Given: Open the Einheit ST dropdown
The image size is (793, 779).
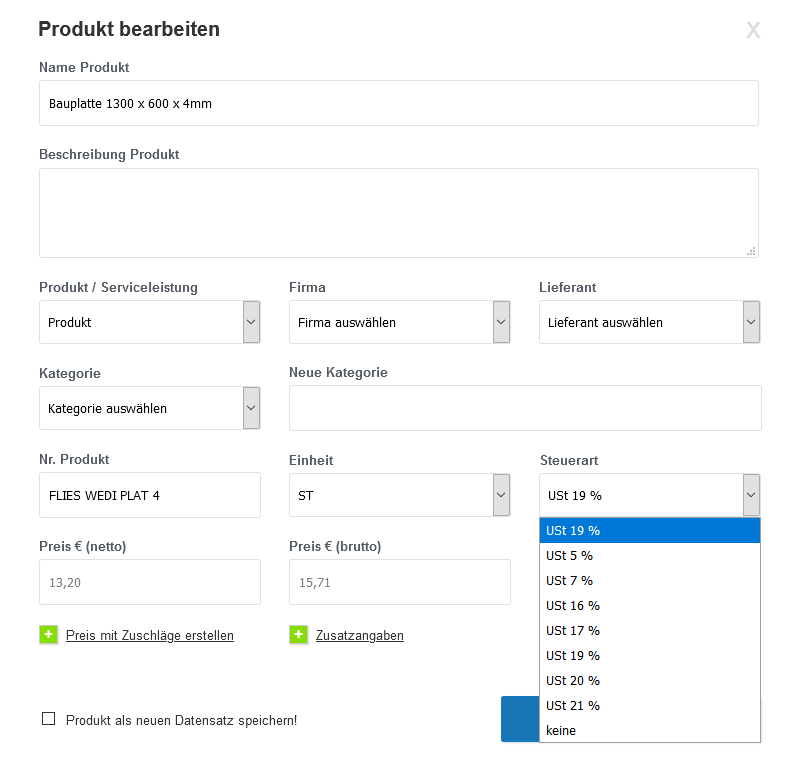Looking at the screenshot, I should pos(400,495).
